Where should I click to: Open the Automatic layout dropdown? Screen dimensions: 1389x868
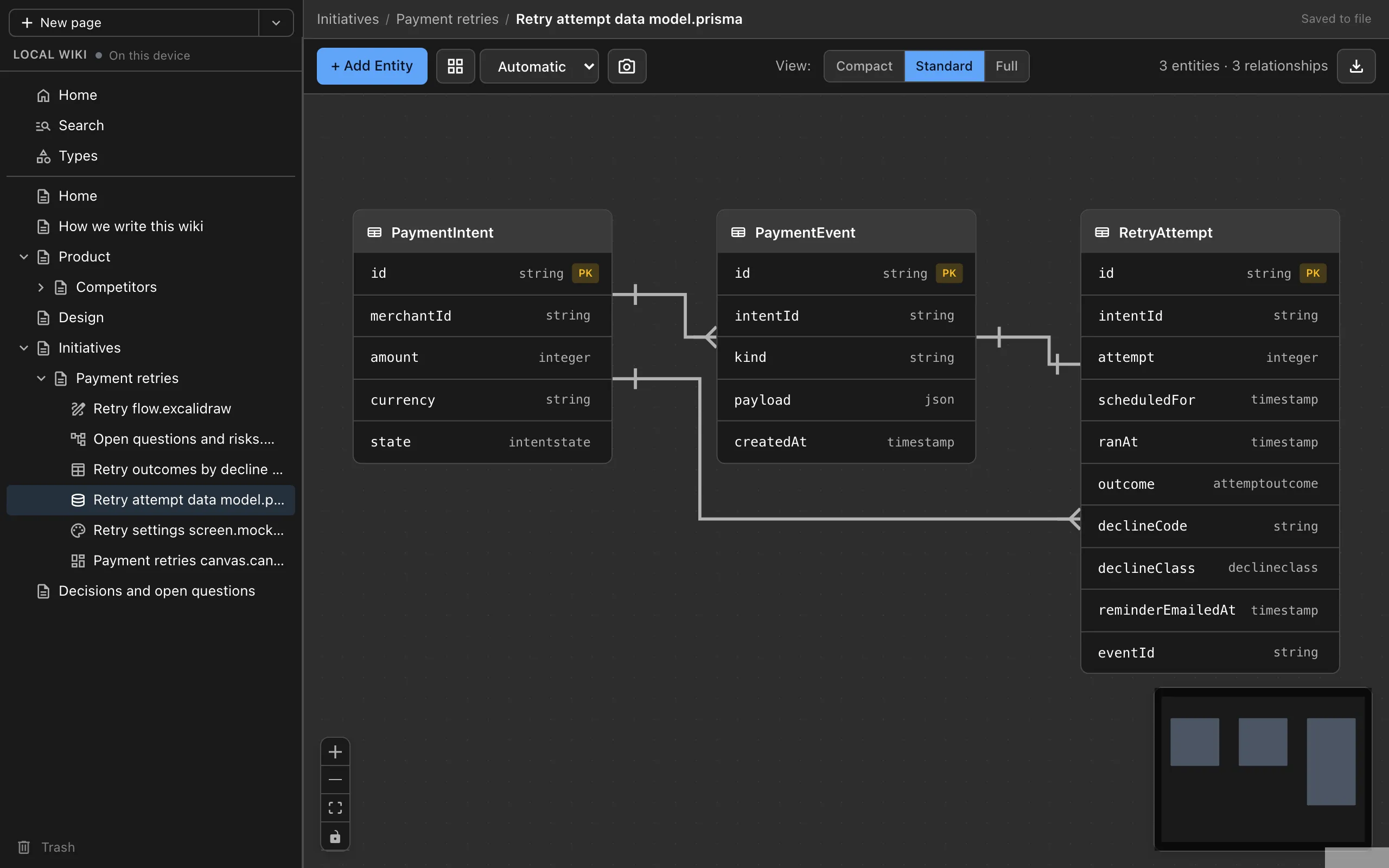point(539,66)
